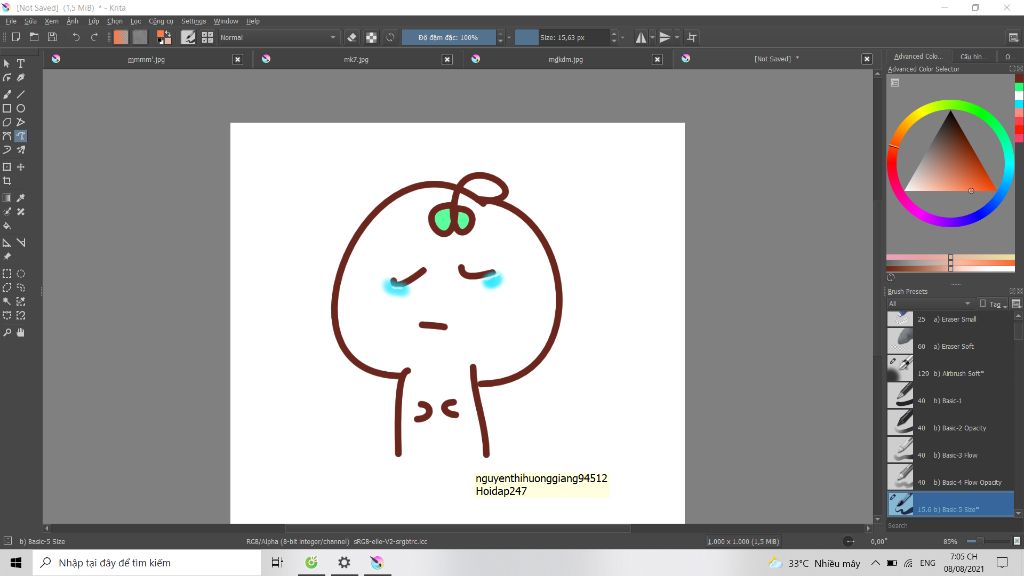Switch to mk7.jpg document tab
1024x576 pixels.
356,59
